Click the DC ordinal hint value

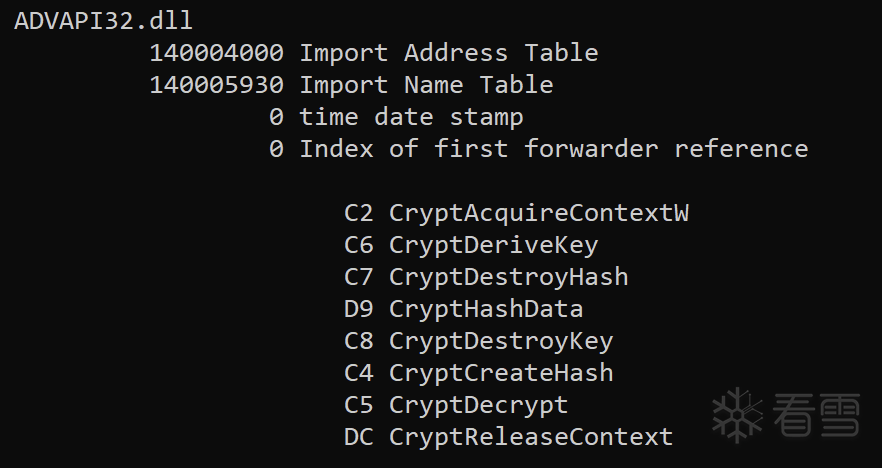(359, 437)
